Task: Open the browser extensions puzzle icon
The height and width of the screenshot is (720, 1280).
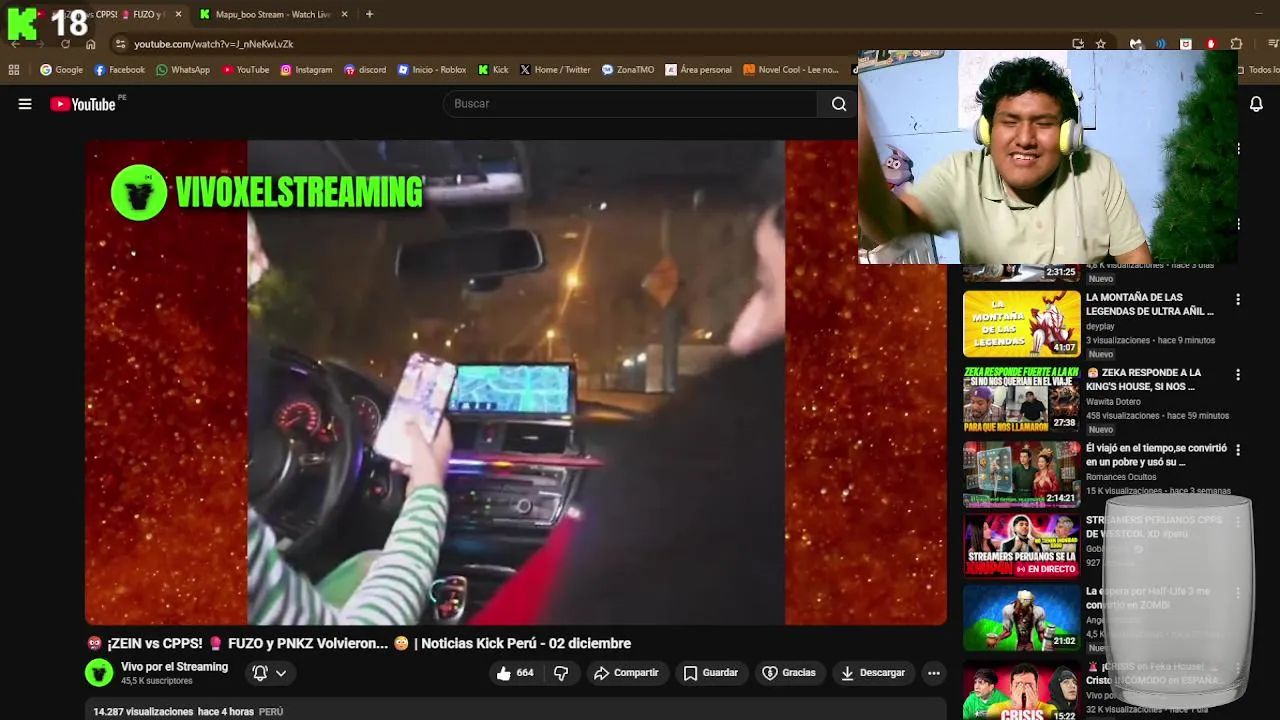Action: point(1236,44)
